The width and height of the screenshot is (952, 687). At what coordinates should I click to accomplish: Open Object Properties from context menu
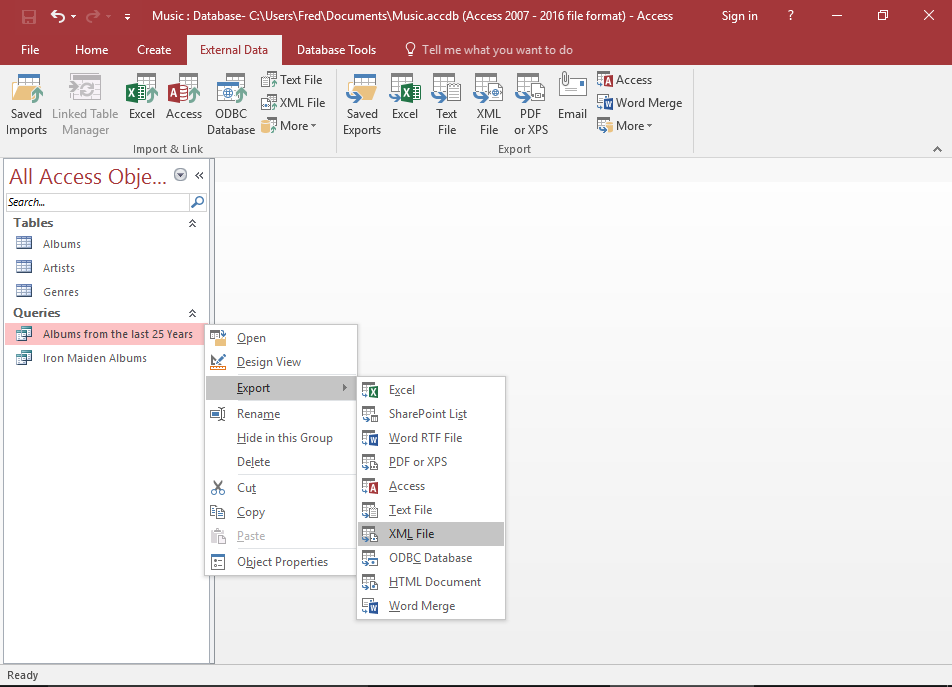point(281,562)
